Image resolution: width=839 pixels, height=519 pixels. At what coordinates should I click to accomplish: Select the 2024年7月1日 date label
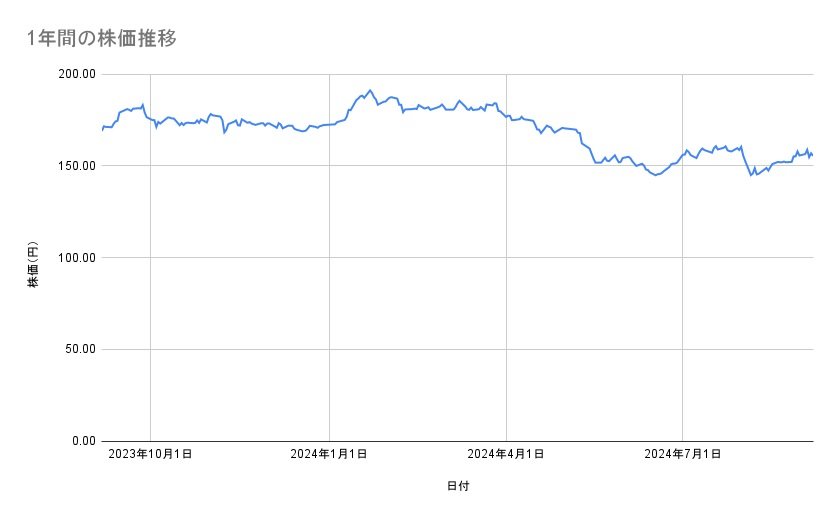point(683,455)
